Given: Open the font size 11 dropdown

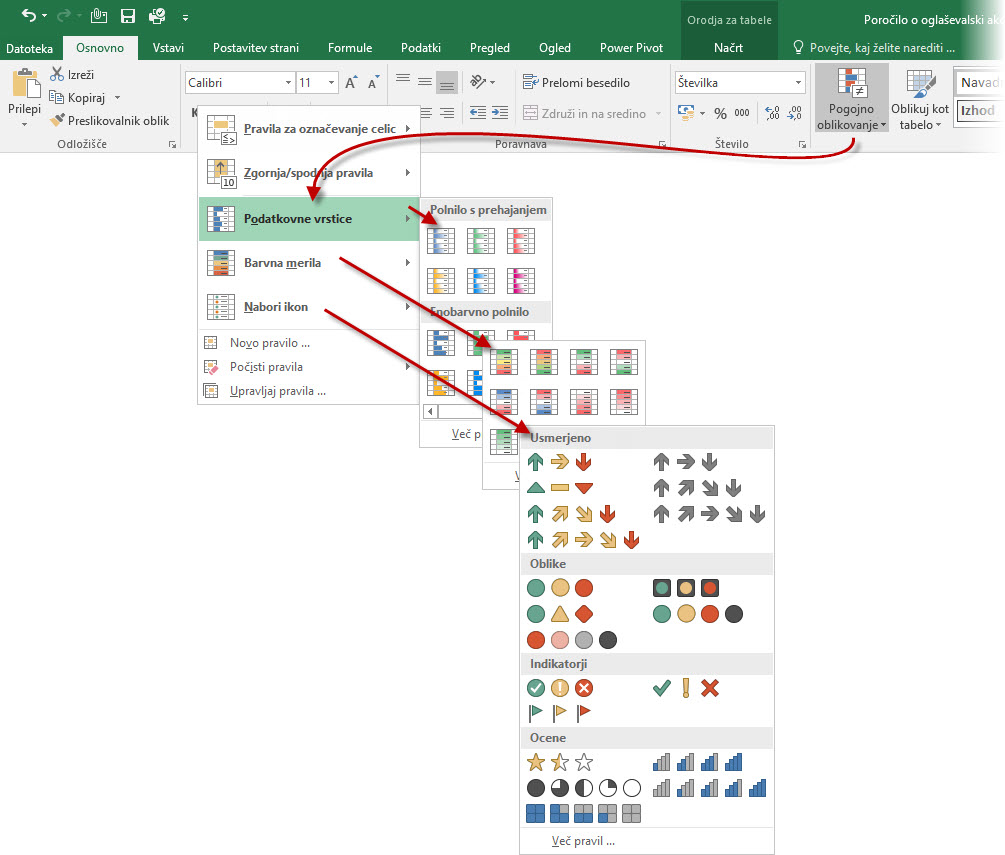Looking at the screenshot, I should 331,83.
